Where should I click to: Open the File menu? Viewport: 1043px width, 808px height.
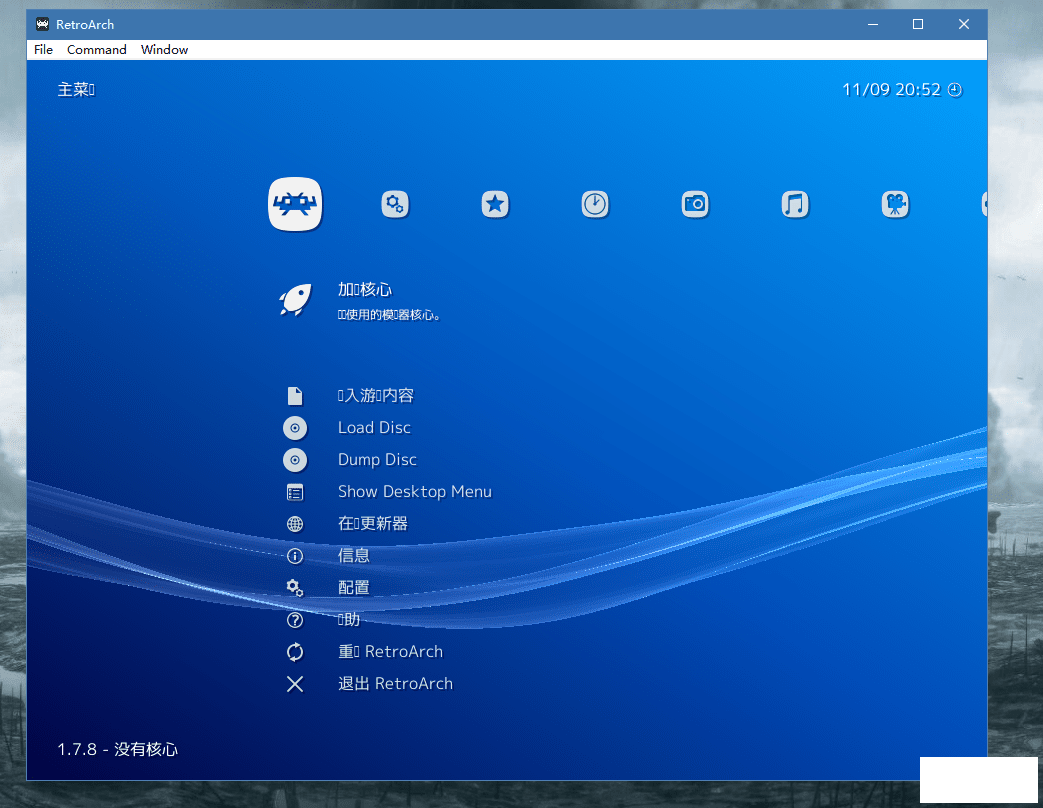(x=43, y=50)
